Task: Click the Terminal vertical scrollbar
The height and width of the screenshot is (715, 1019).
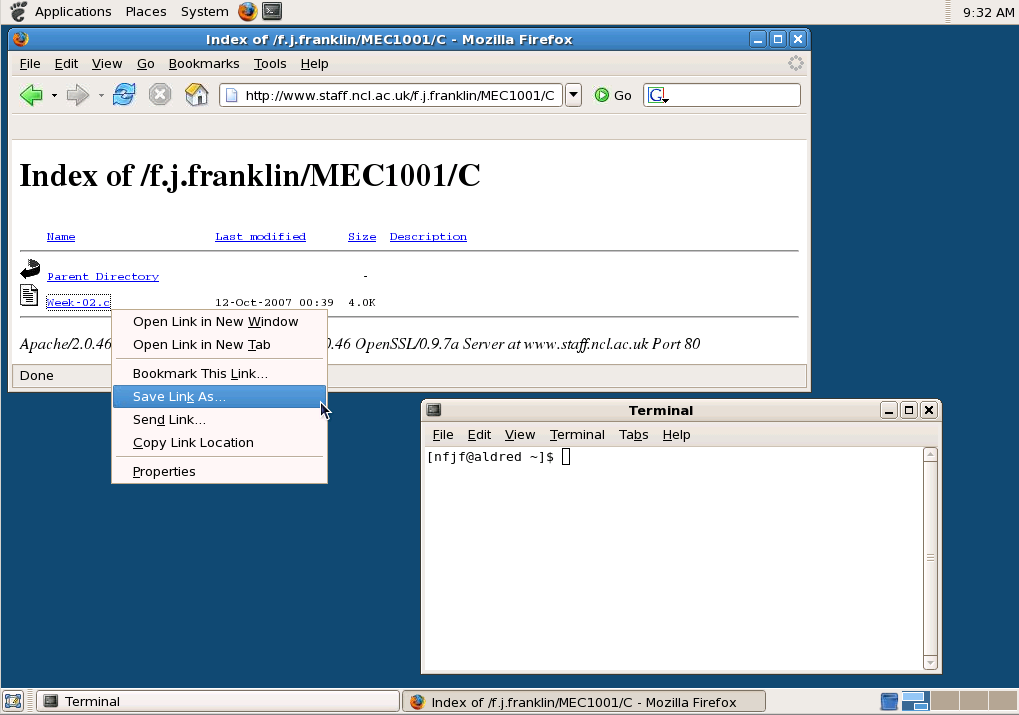Action: tap(930, 557)
